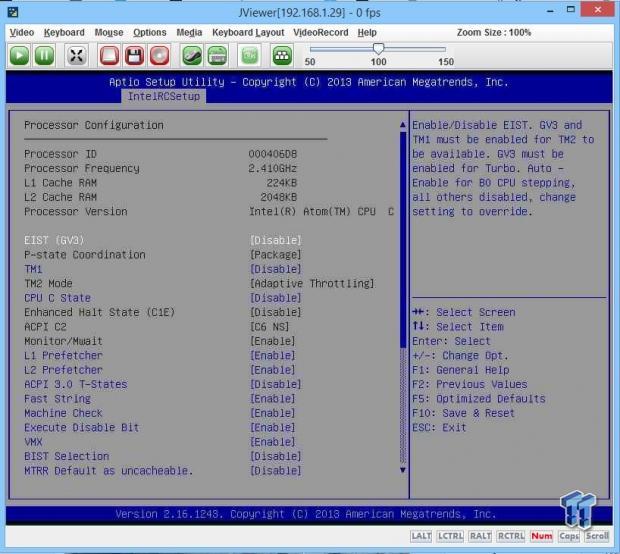Open the Keyboard Layout menu

pos(248,32)
